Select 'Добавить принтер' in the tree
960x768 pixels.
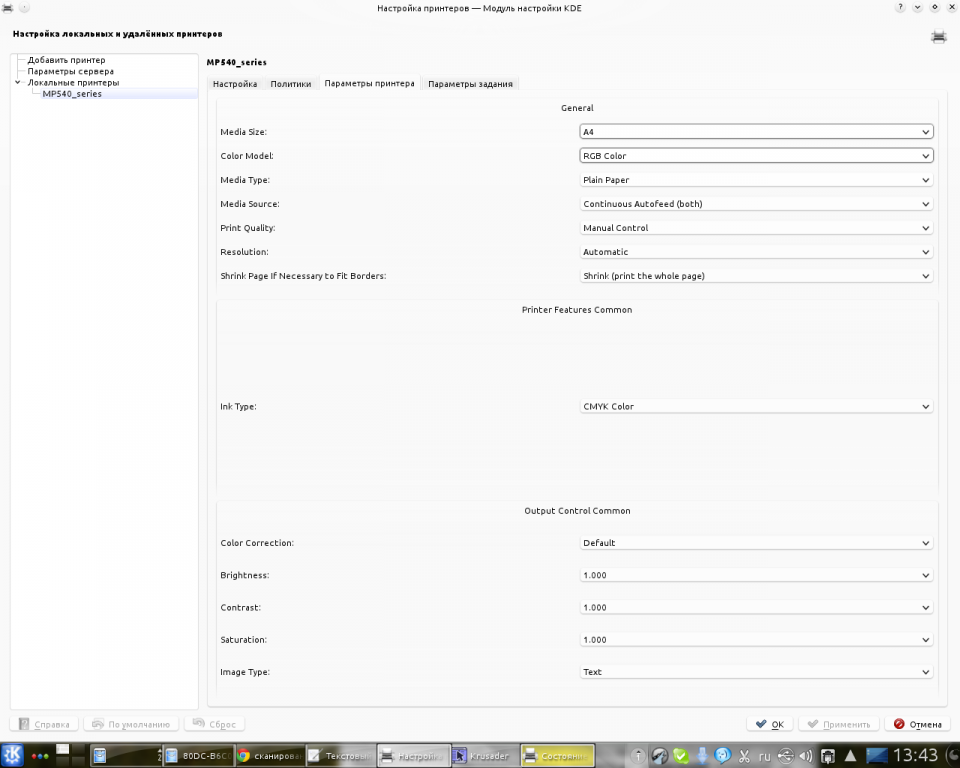pos(66,60)
